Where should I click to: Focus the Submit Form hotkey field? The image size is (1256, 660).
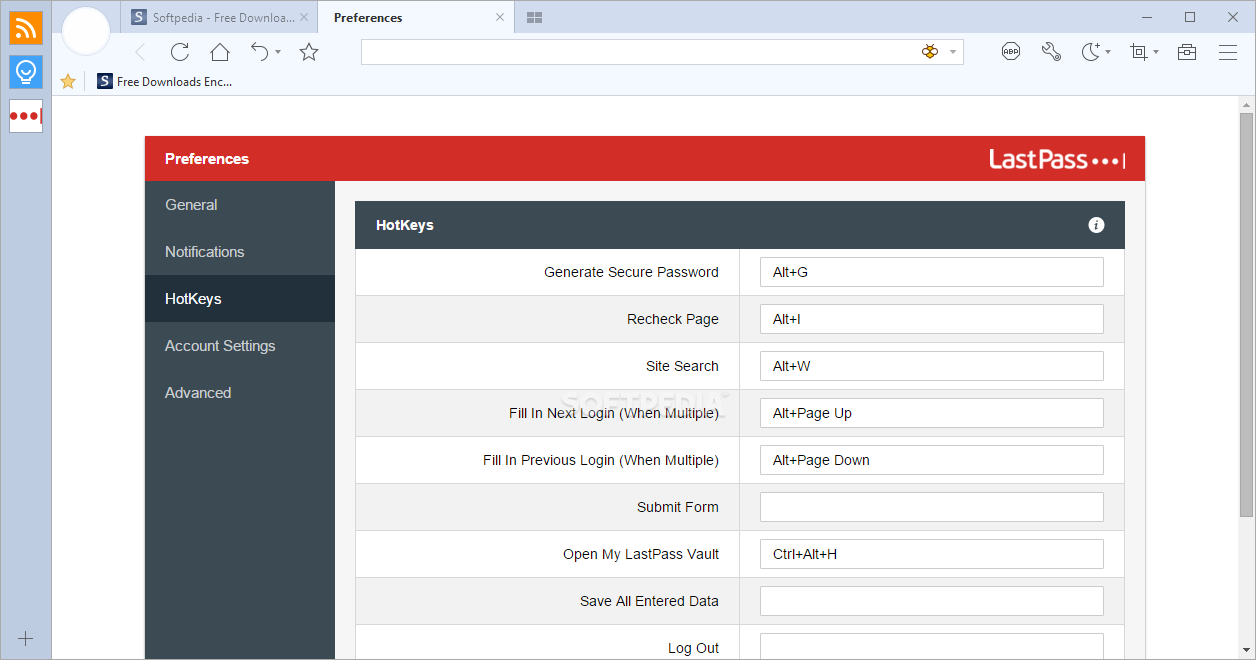pyautogui.click(x=931, y=507)
